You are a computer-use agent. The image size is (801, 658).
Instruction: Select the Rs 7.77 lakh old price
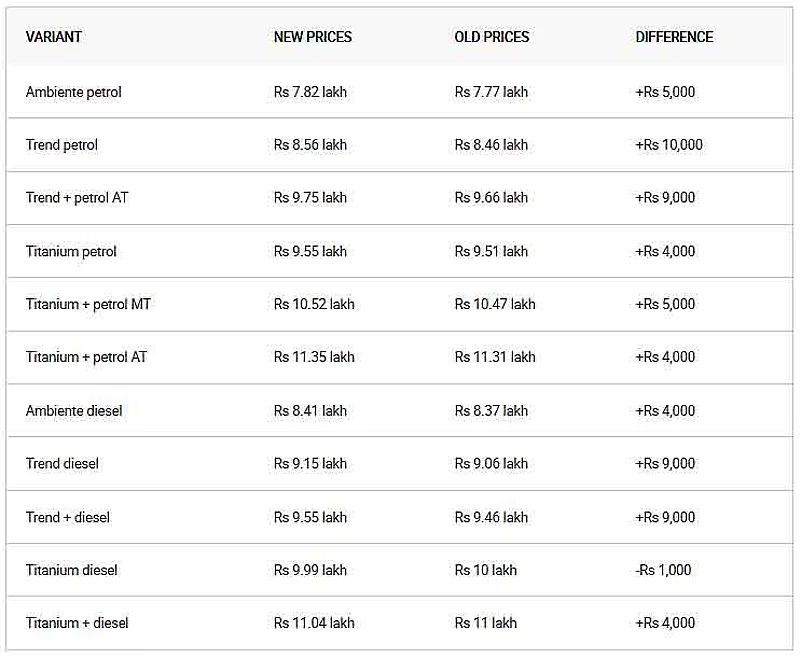pos(491,92)
